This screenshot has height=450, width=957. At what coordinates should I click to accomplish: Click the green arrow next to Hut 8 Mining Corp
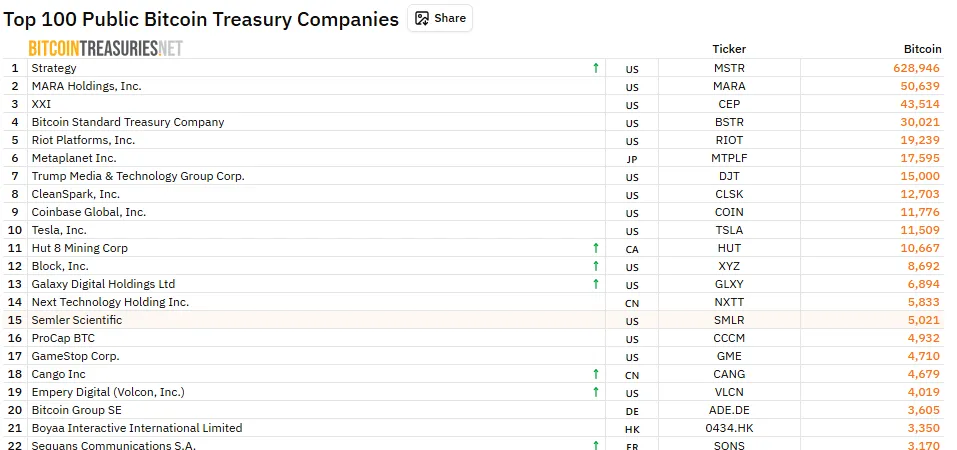pyautogui.click(x=596, y=248)
